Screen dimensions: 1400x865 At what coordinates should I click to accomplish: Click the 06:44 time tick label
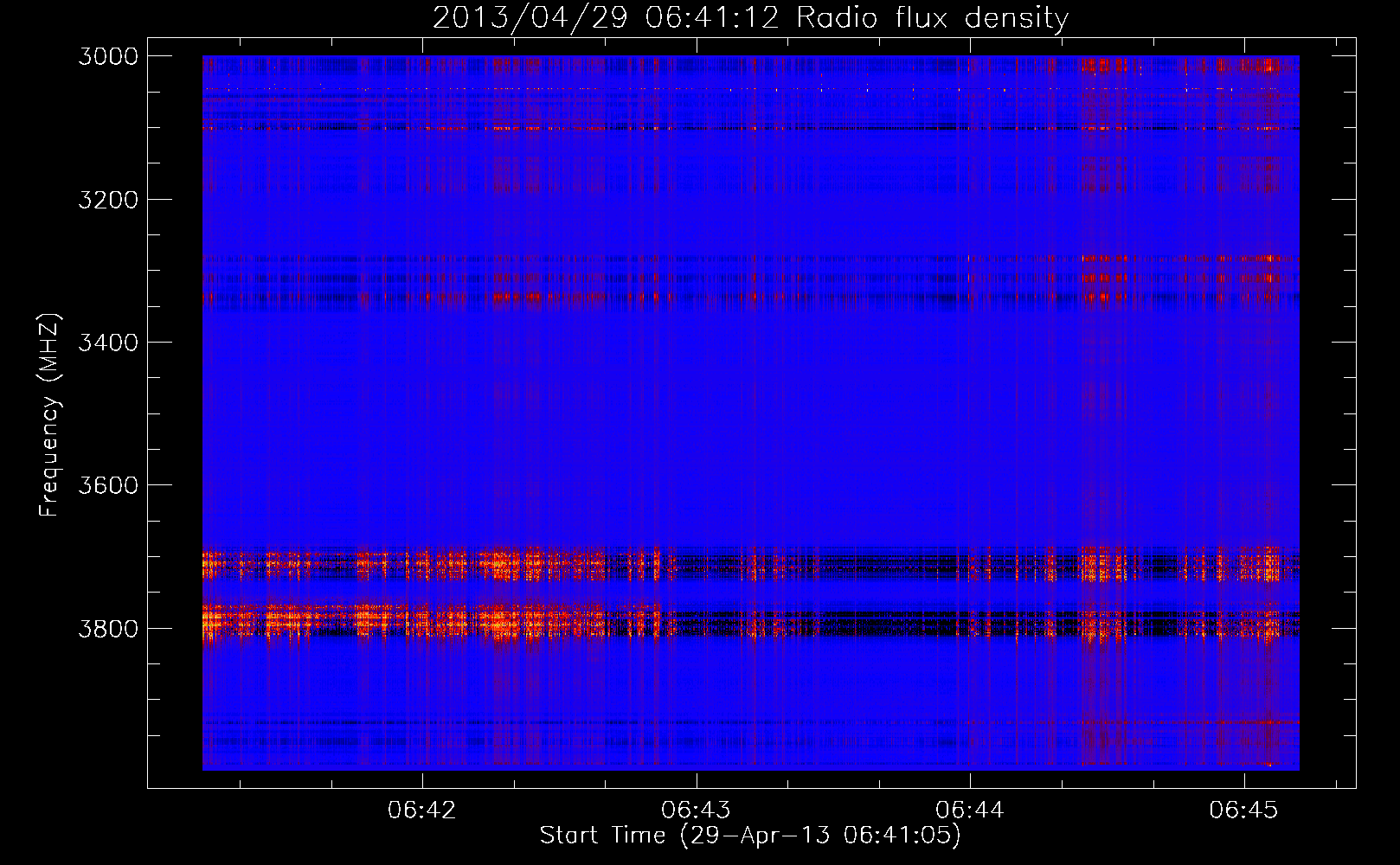[x=970, y=810]
